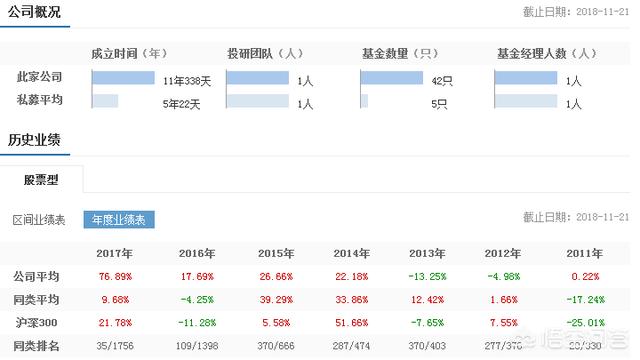Click the -4.98% company average value
This screenshot has height=360, width=640.
pyautogui.click(x=504, y=277)
